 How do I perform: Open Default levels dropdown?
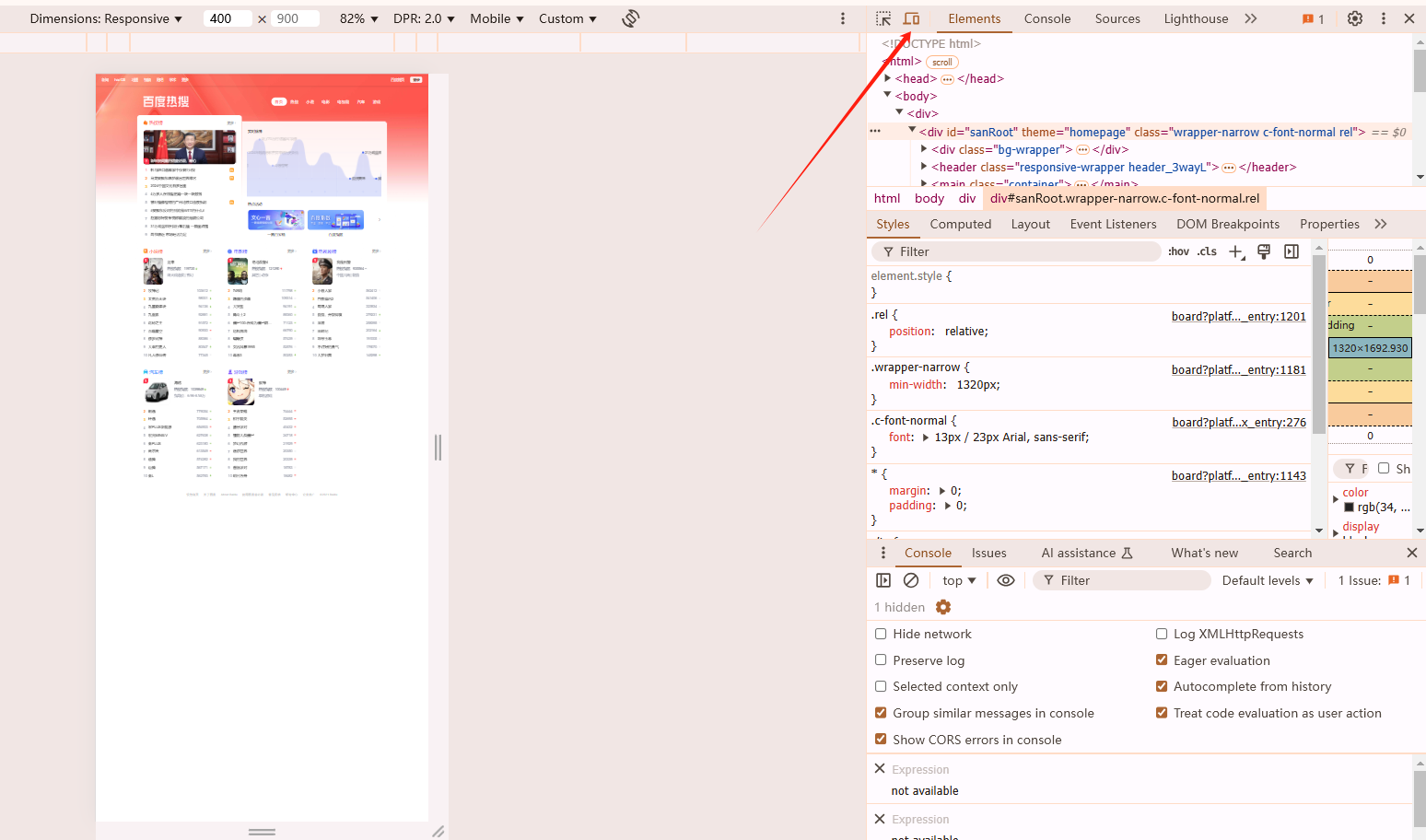tap(1268, 580)
